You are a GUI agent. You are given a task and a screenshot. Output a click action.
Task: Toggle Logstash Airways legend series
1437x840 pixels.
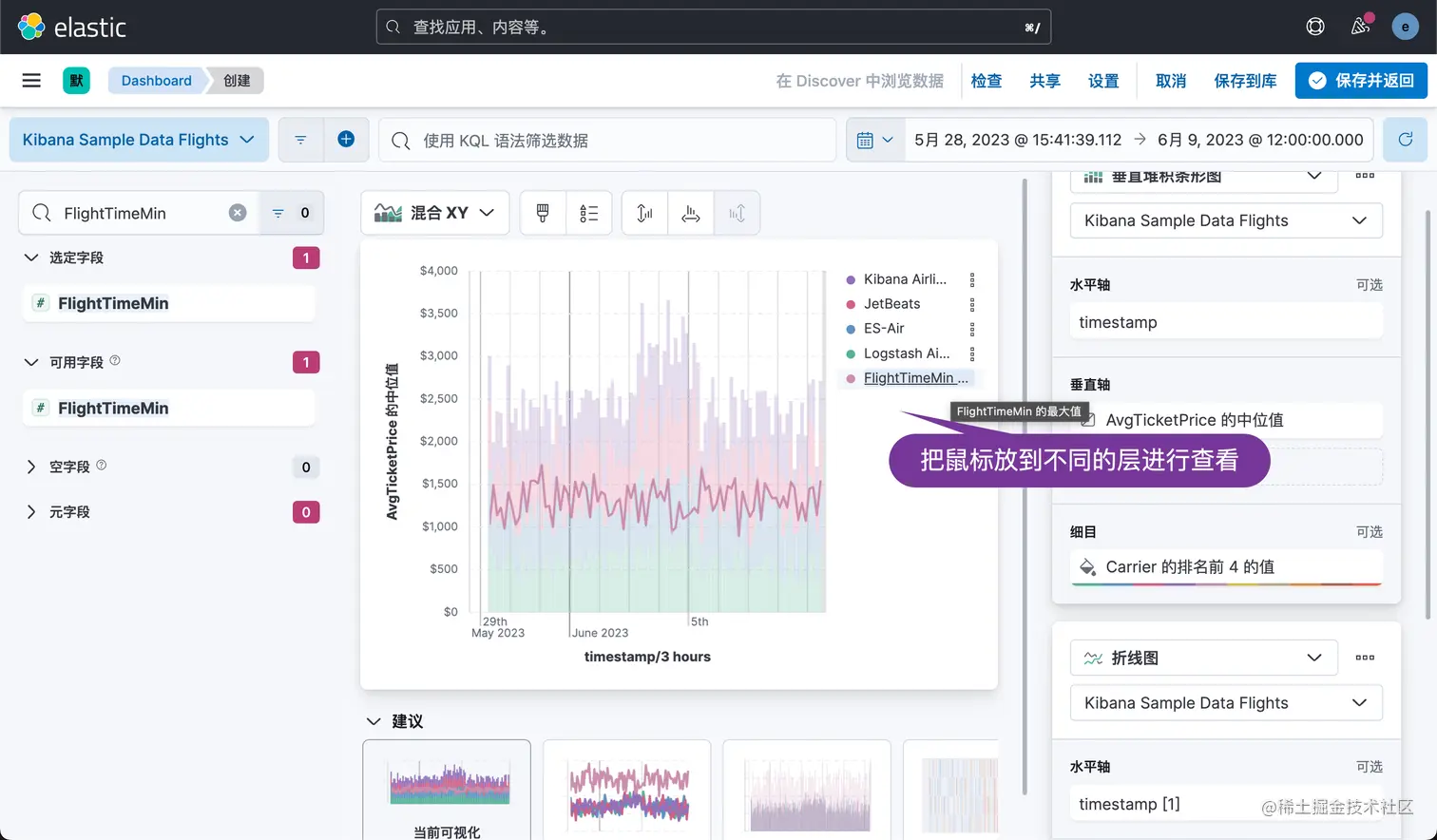(907, 353)
